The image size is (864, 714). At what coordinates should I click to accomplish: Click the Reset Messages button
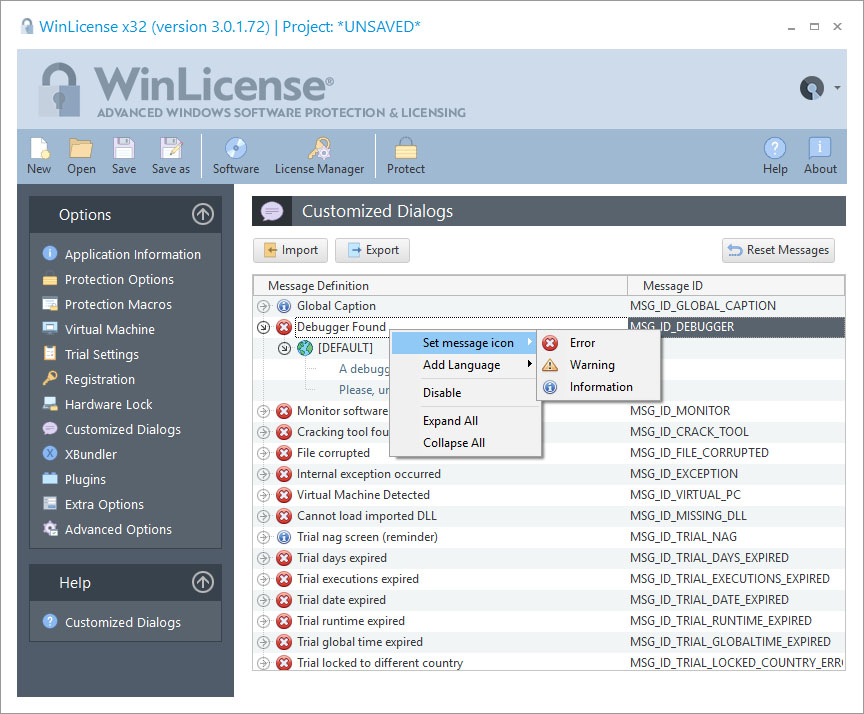coord(778,250)
